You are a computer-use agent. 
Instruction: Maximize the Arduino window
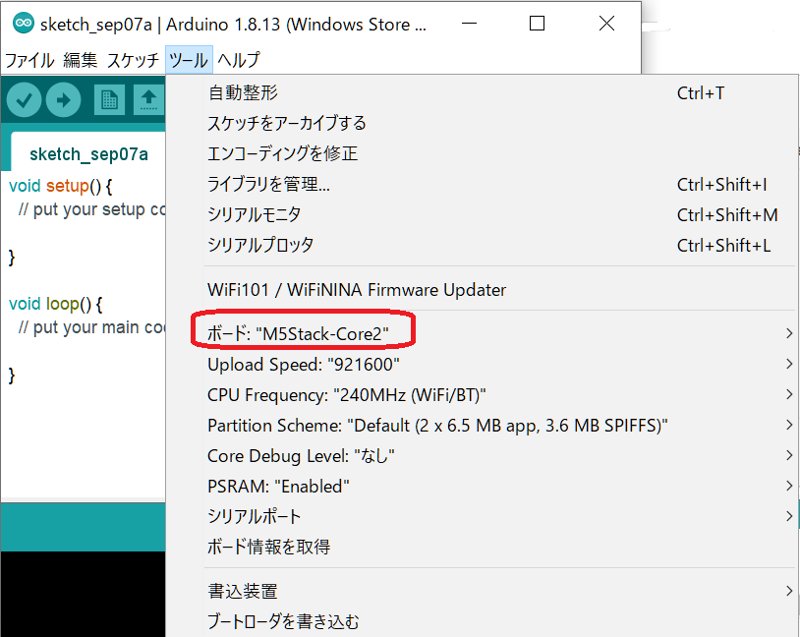[x=537, y=23]
